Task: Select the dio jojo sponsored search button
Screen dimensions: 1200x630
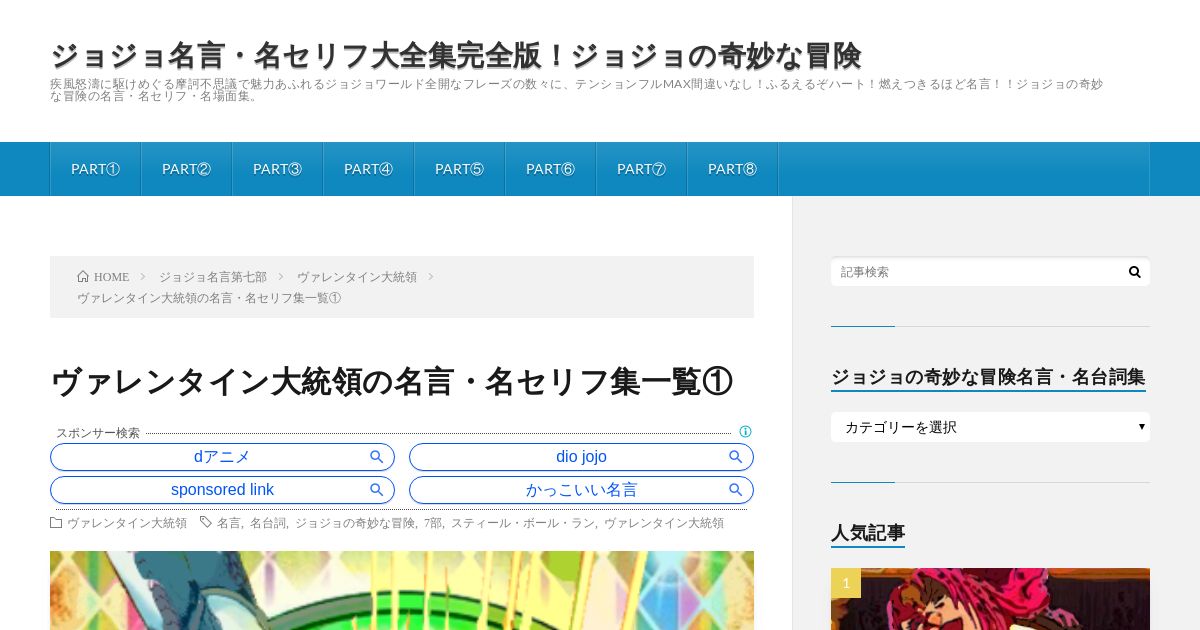Action: (581, 457)
